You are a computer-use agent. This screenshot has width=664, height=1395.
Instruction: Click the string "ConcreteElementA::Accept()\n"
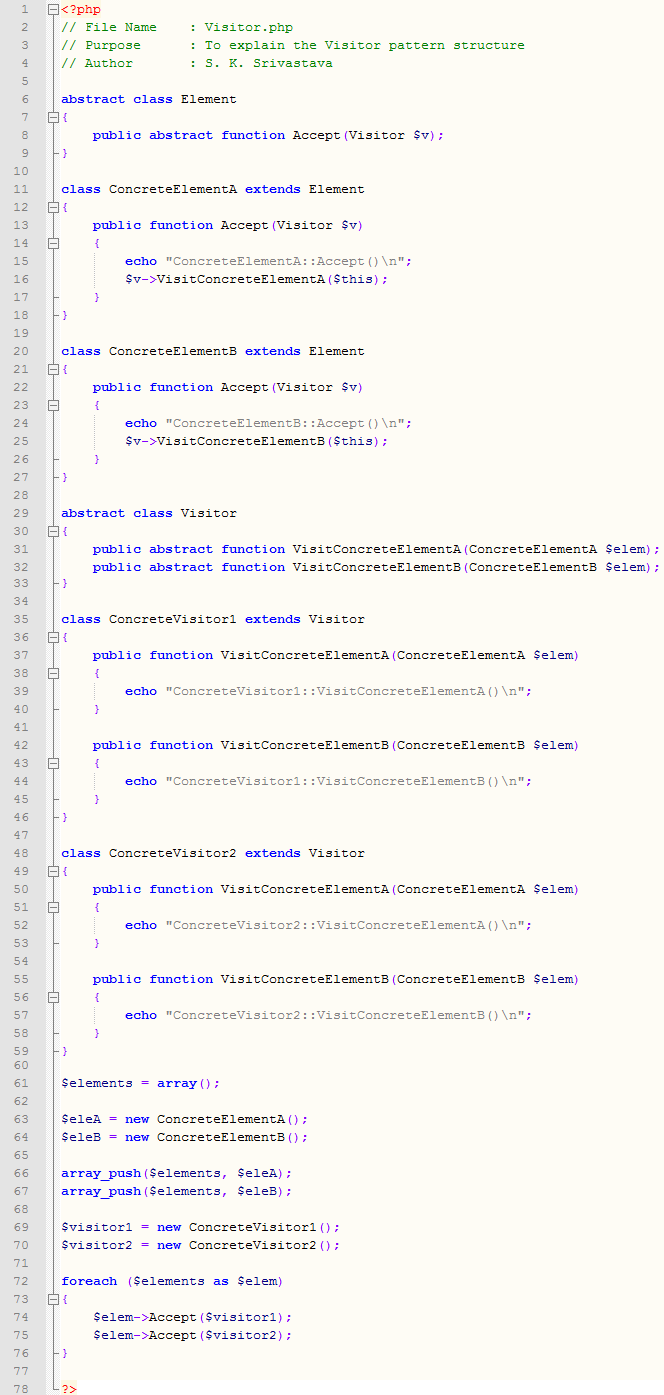click(x=285, y=261)
